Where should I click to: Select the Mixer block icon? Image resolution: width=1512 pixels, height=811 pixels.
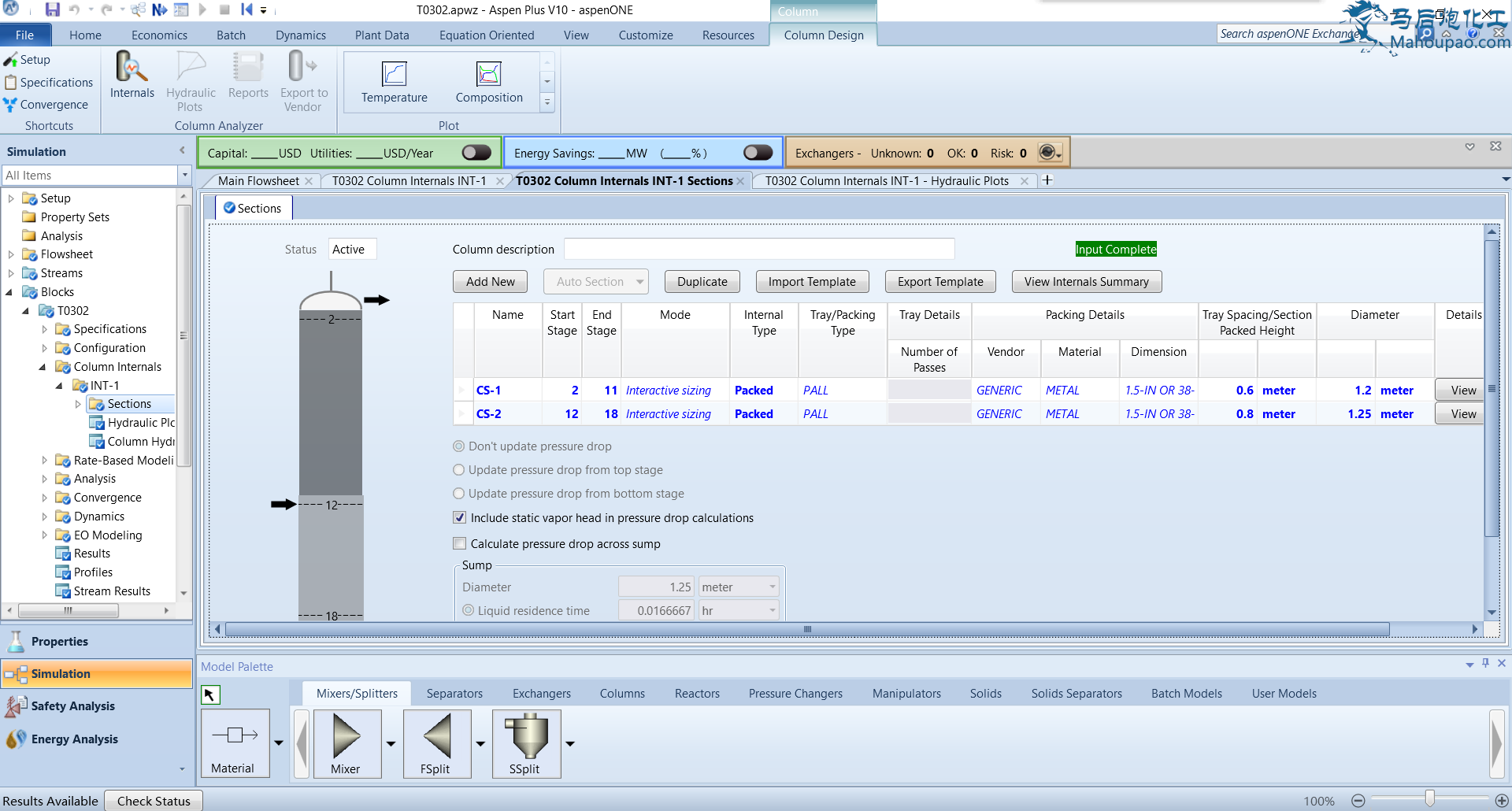pyautogui.click(x=347, y=743)
